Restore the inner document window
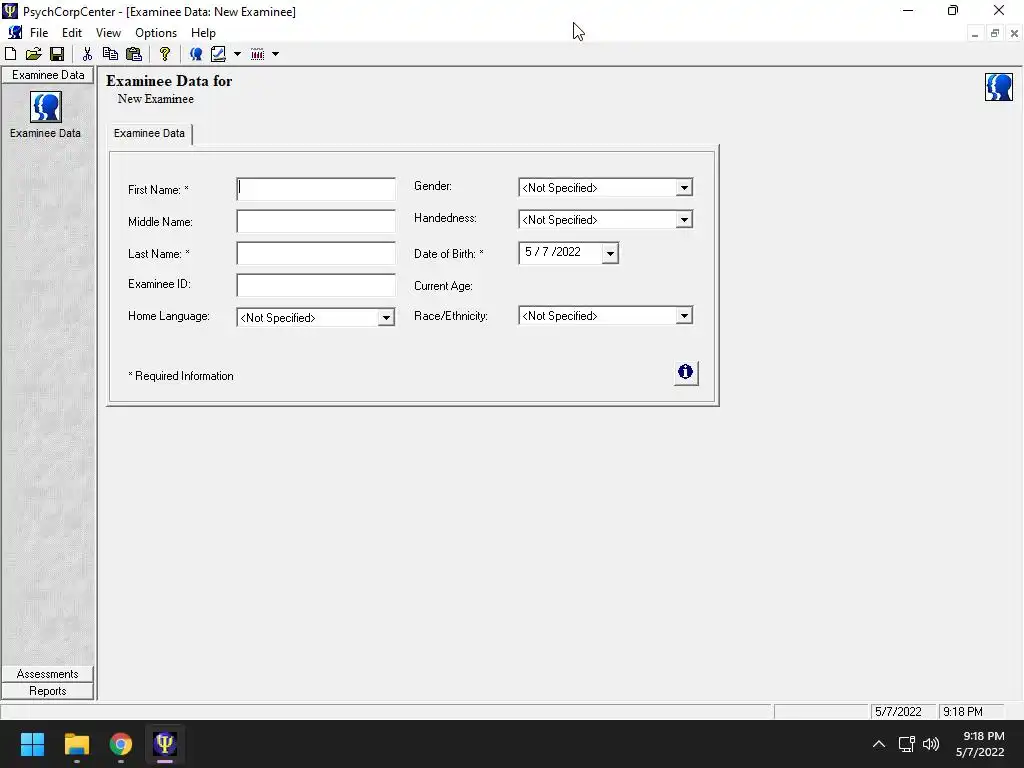Image resolution: width=1024 pixels, height=768 pixels. click(995, 34)
